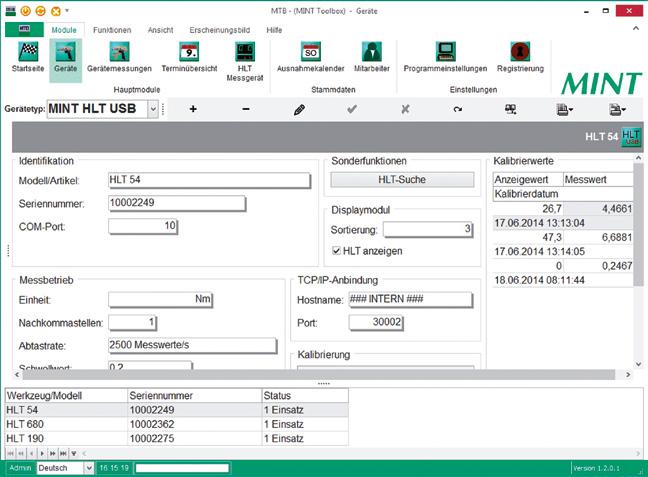Screen dimensions: 648x477
Task: Click the horizontal scrollbar of device form
Action: 319,374
